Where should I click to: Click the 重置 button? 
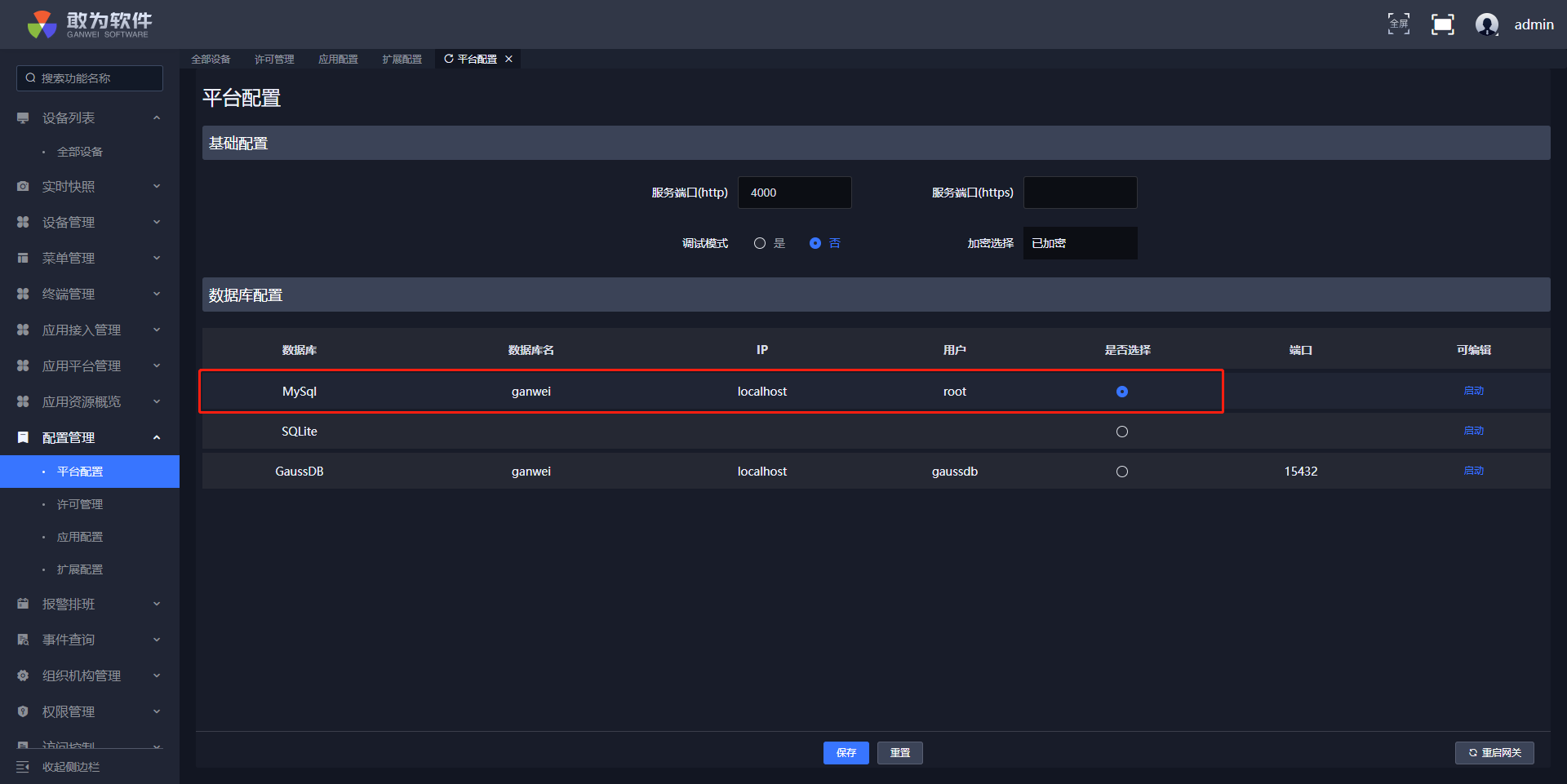(x=900, y=753)
